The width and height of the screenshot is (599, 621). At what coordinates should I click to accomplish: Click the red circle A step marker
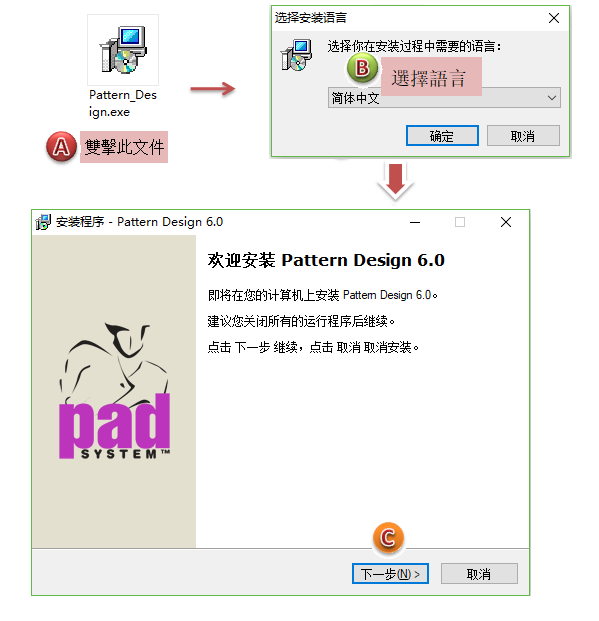pyautogui.click(x=61, y=147)
